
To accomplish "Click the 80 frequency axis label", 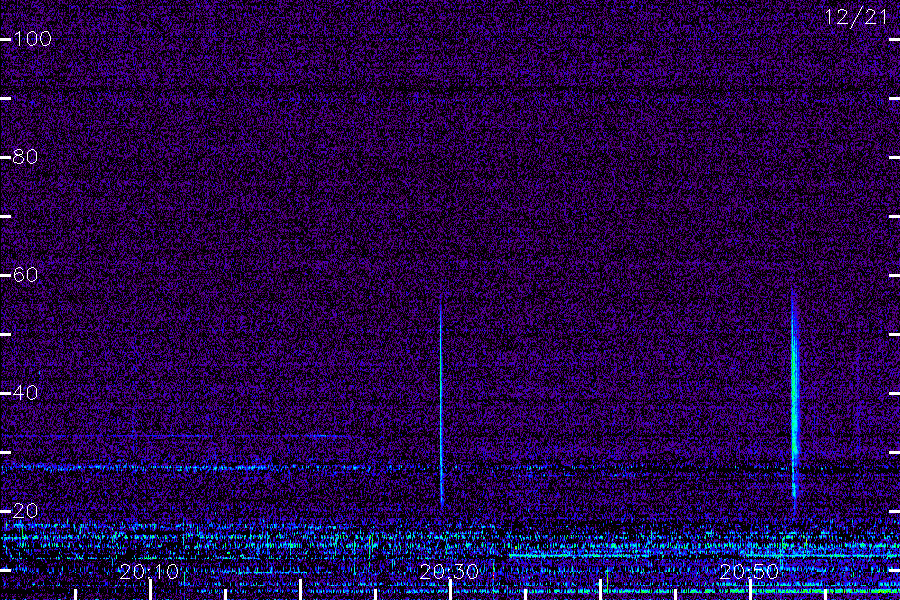I will pyautogui.click(x=25, y=157).
